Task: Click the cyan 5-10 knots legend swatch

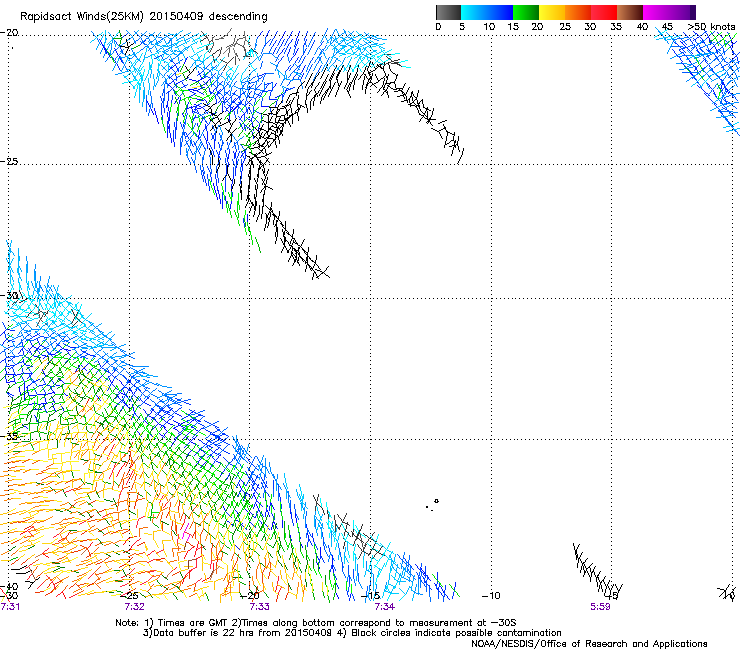Action: 474,12
